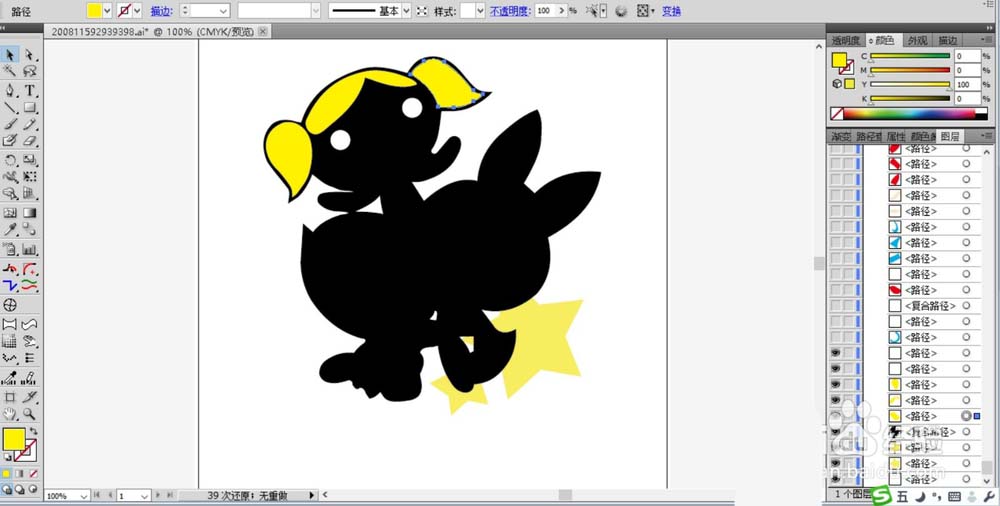The width and height of the screenshot is (1000, 506).
Task: Open the zoom level 100% dropdown
Action: [84, 496]
